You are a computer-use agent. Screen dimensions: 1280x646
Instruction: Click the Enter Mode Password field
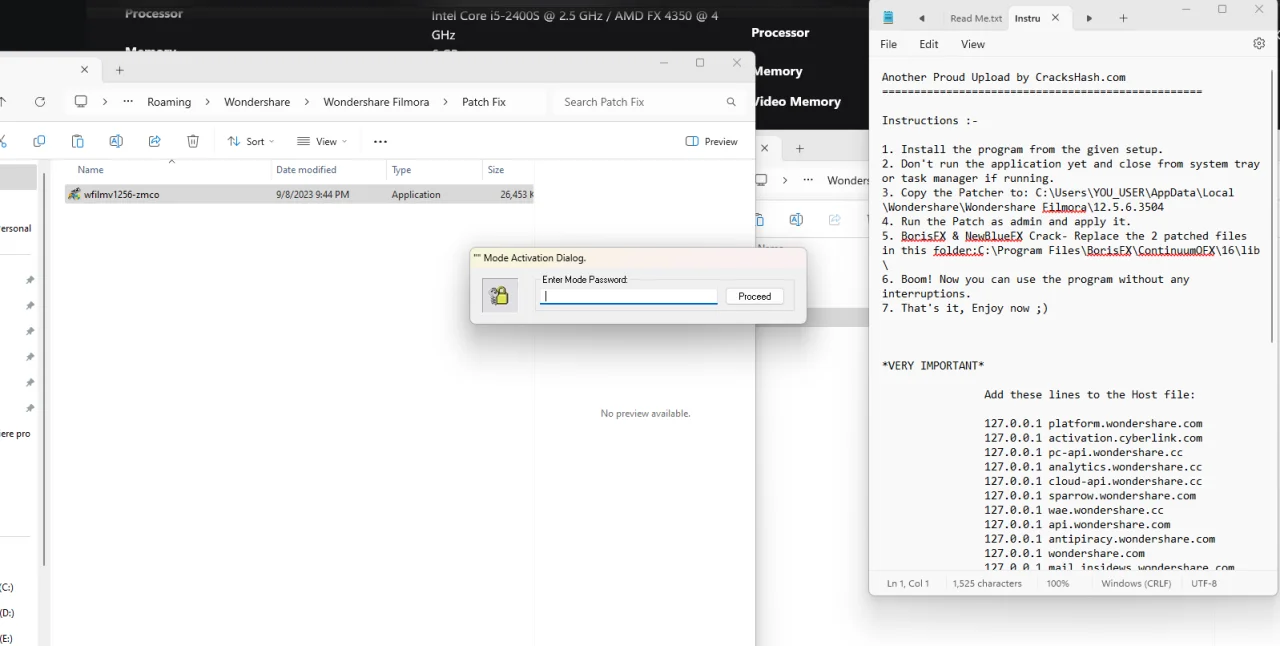629,296
